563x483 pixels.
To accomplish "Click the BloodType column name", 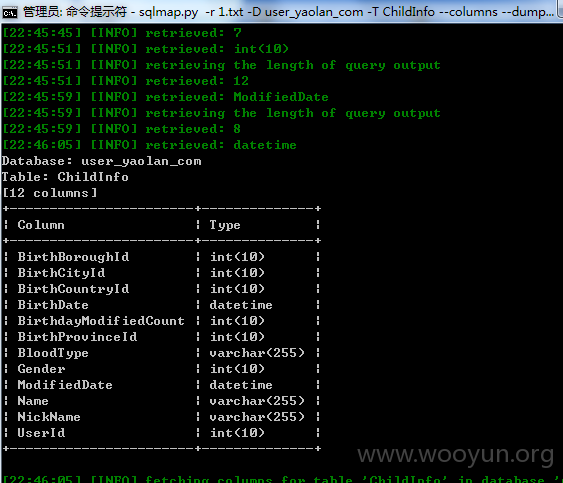I will (x=53, y=353).
